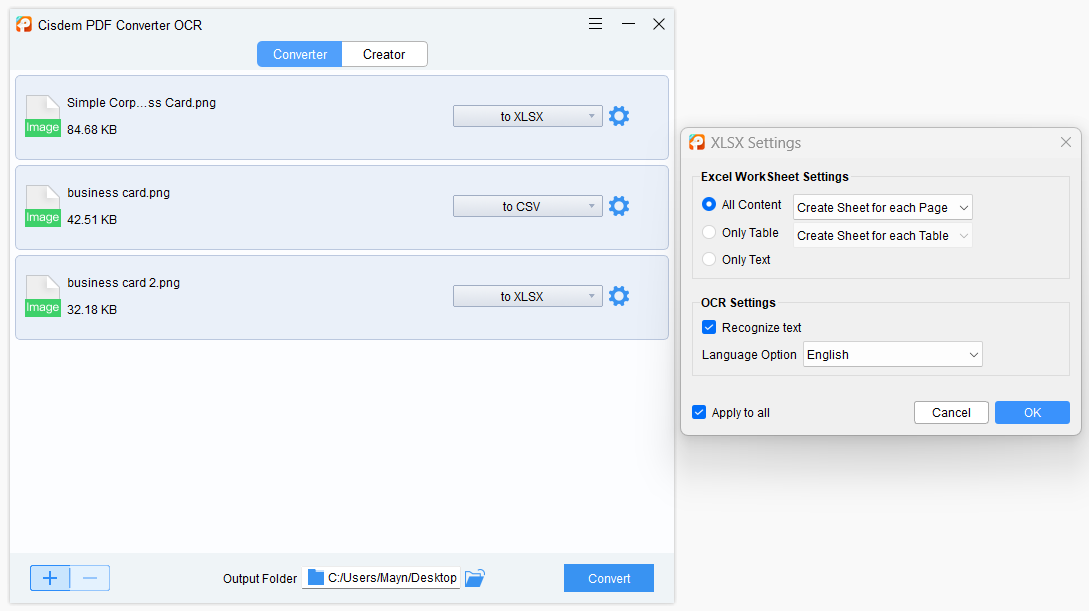Minimize the Cisdem PDF Converter window

(x=629, y=24)
